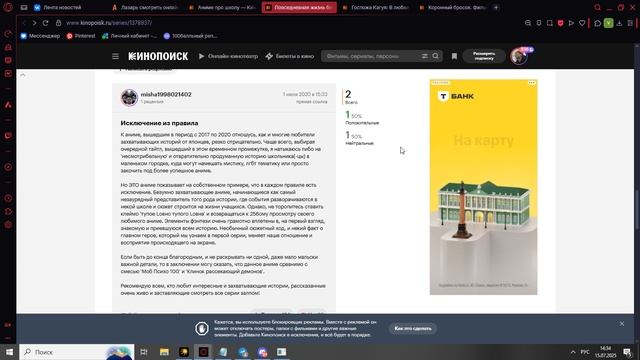Image resolution: width=640 pixels, height=360 pixels.
Task: Click the Кинопоиск logo
Action: [x=158, y=56]
